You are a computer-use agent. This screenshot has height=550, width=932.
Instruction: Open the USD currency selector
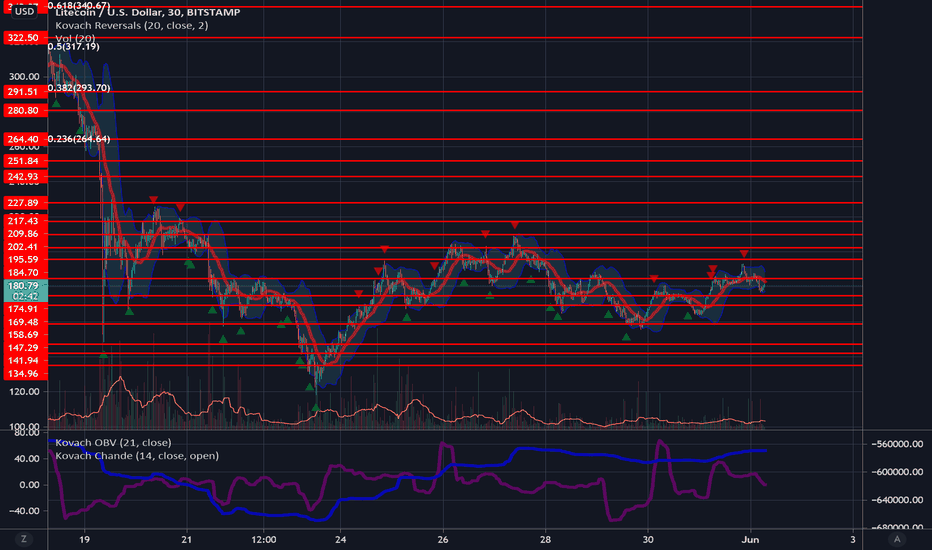pyautogui.click(x=24, y=11)
